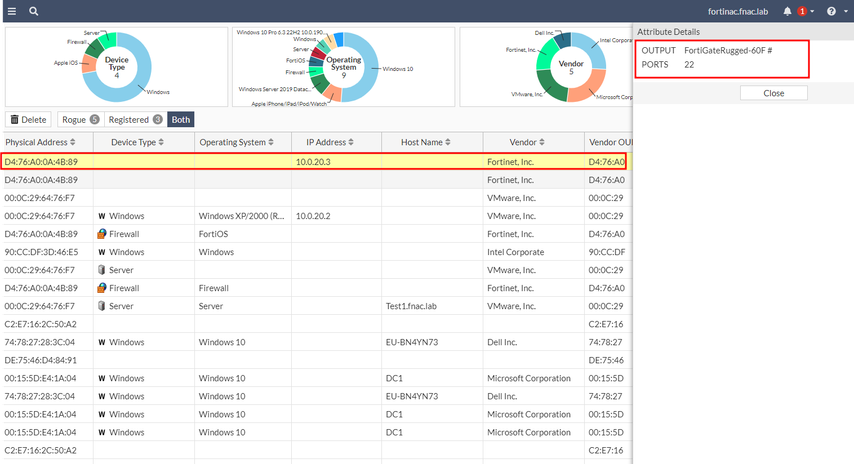Click DE:75:46:D4:84:91 physical address
The width and height of the screenshot is (854, 464).
click(x=40, y=359)
